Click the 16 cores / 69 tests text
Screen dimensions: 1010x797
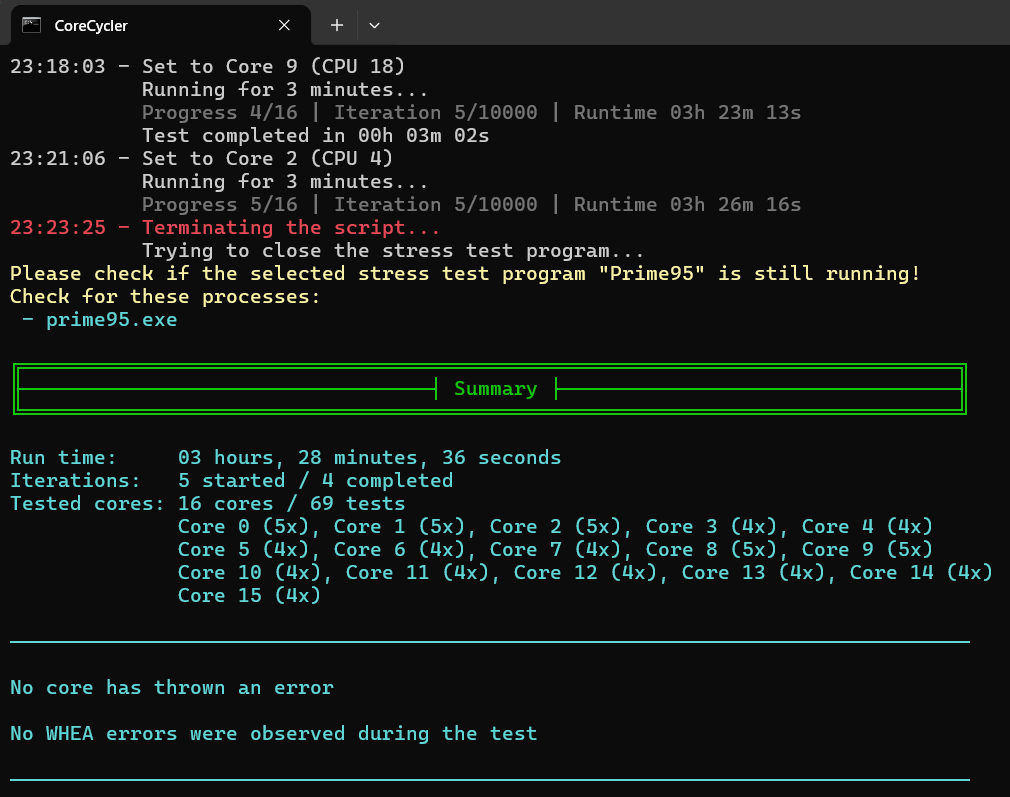(x=291, y=504)
